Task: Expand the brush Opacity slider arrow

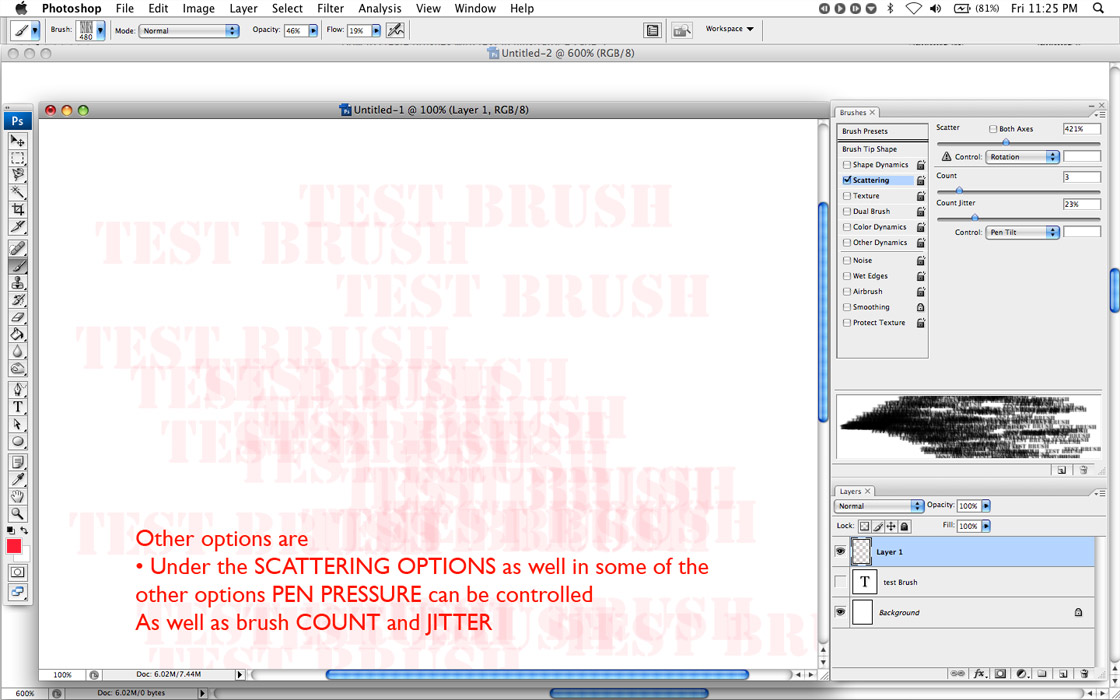Action: [x=313, y=31]
